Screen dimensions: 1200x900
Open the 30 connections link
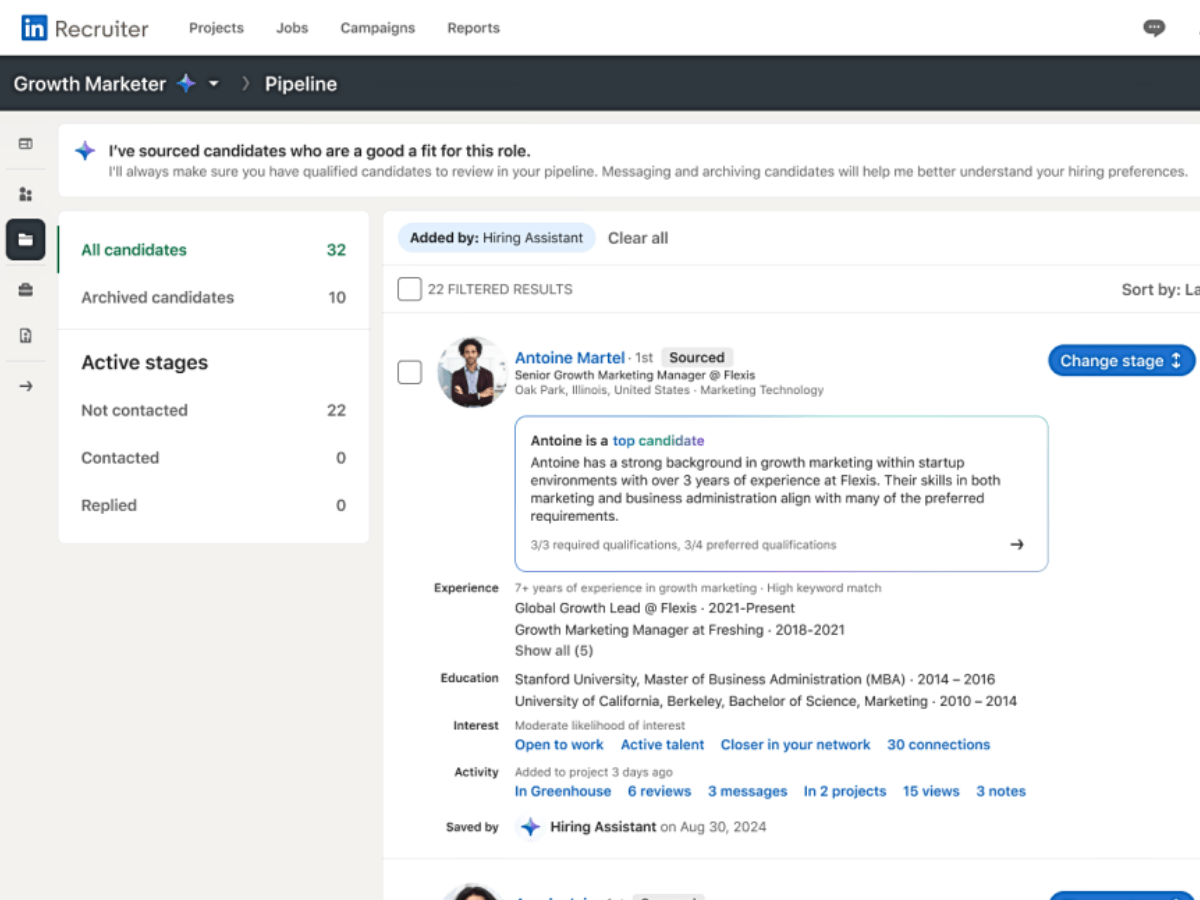[x=938, y=745]
